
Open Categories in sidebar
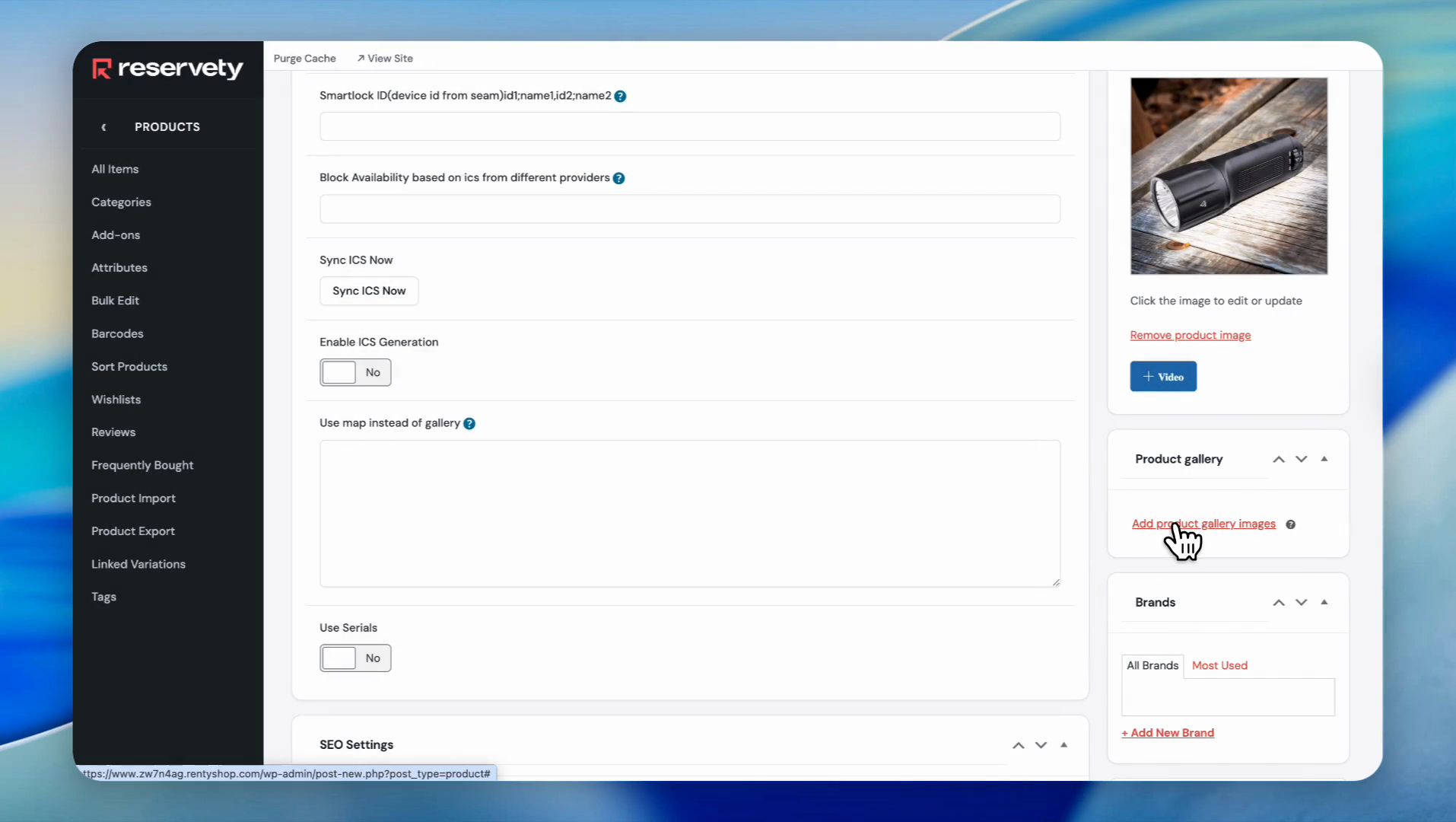click(121, 202)
